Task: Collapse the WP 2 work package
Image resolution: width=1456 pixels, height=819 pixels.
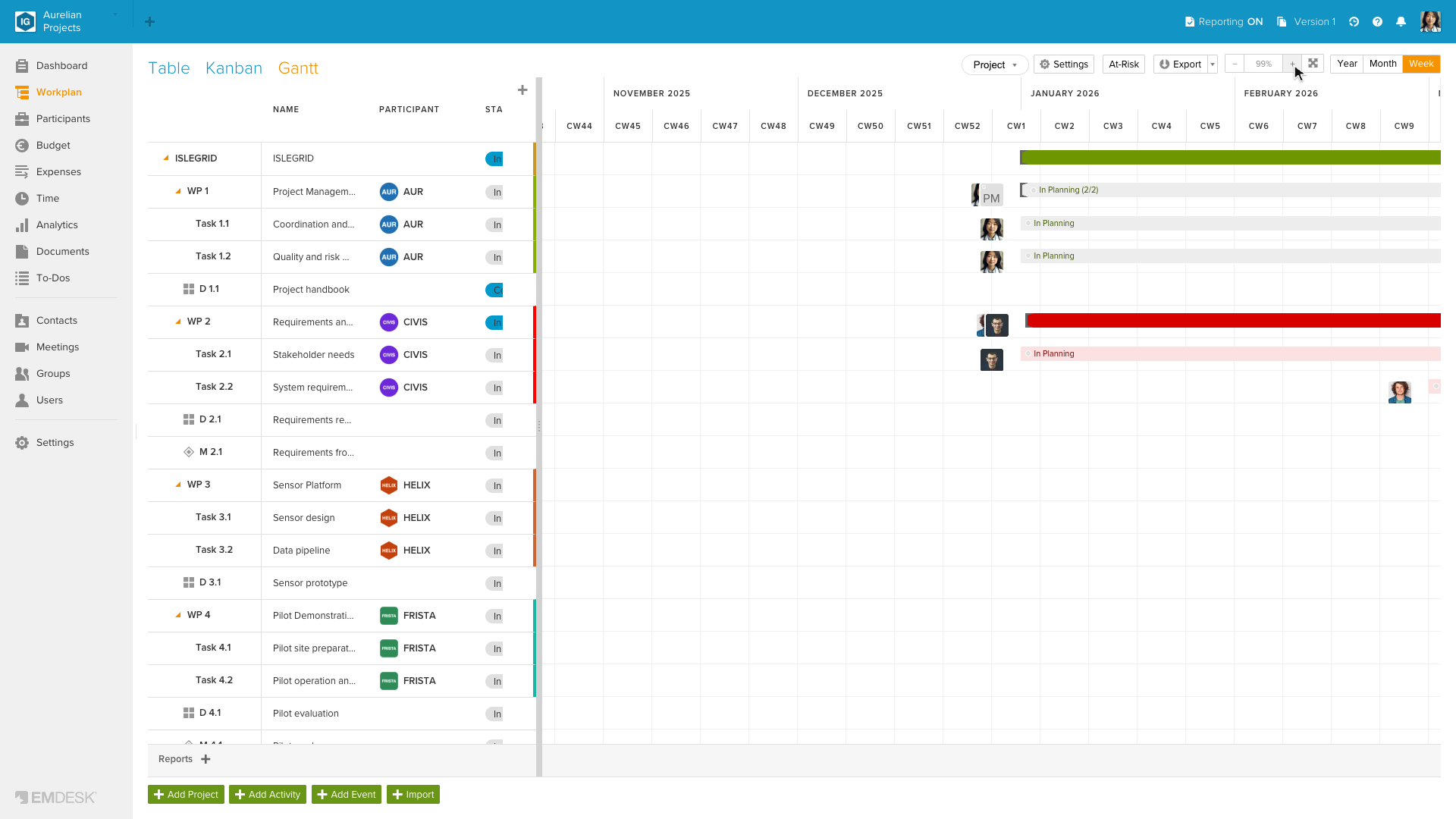Action: pos(178,322)
